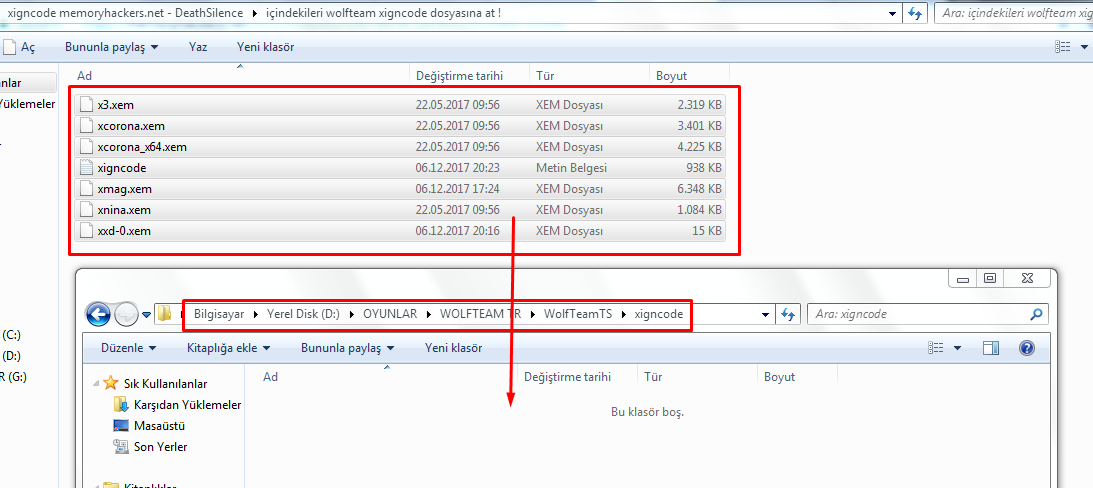Click OYUNLAR in breadcrumb path

coord(390,314)
